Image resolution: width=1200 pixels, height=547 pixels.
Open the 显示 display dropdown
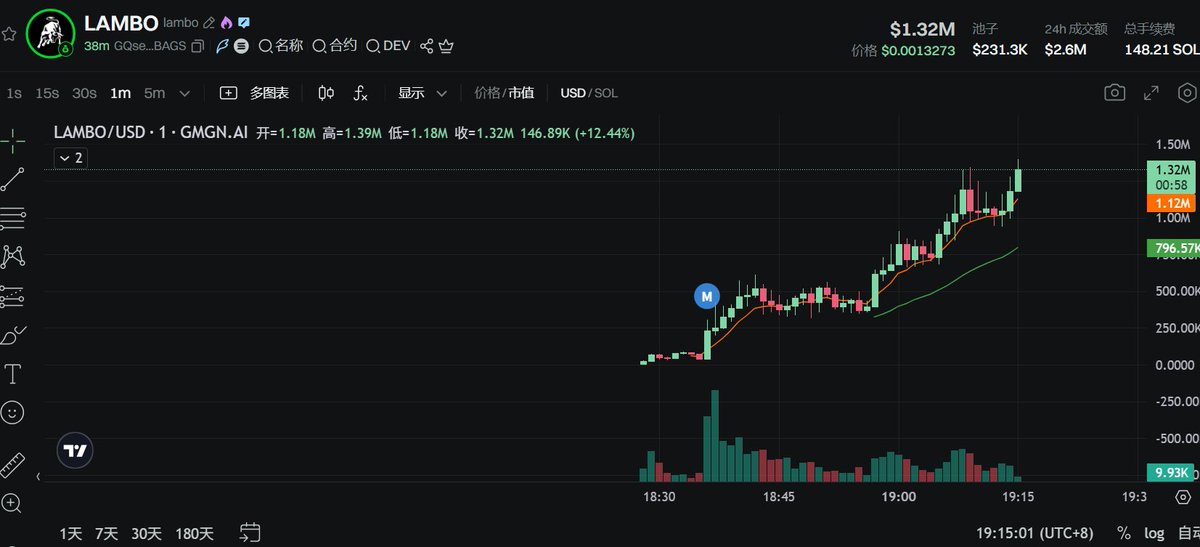click(423, 93)
